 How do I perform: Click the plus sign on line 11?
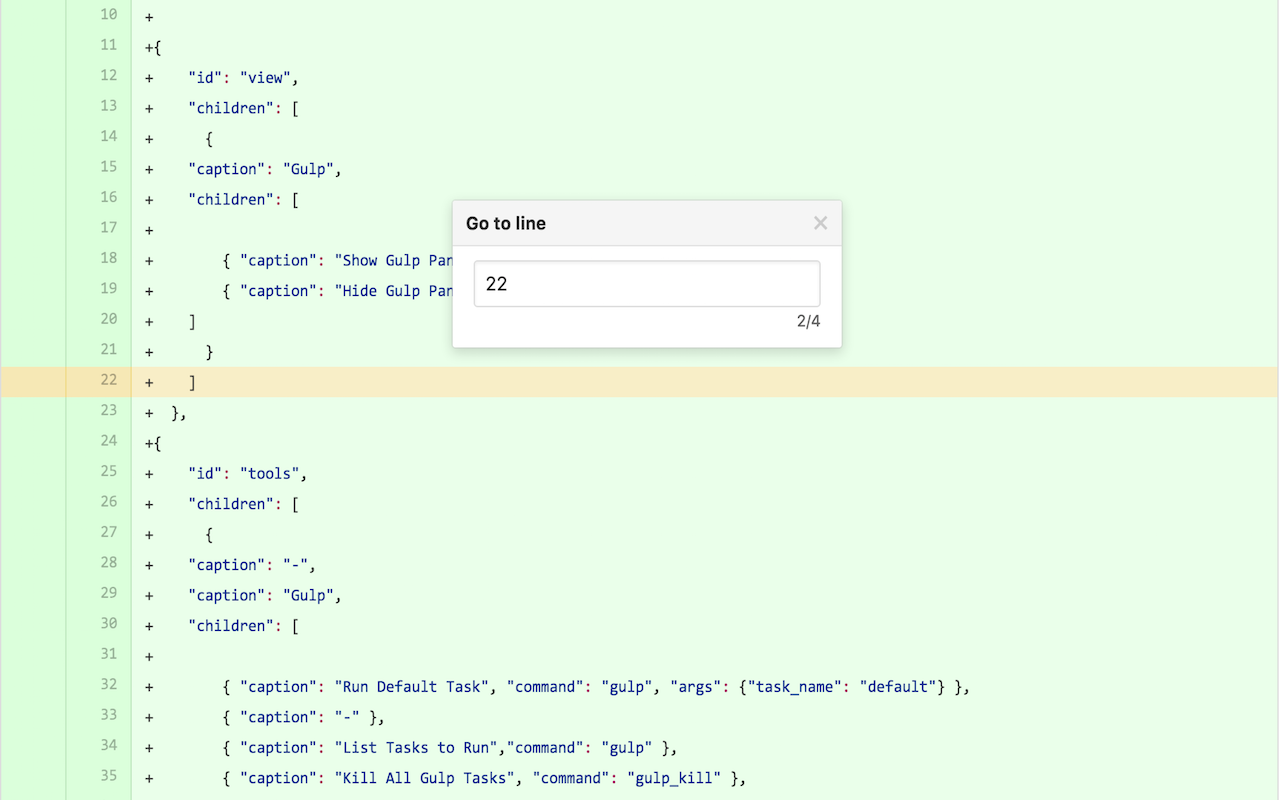click(147, 45)
